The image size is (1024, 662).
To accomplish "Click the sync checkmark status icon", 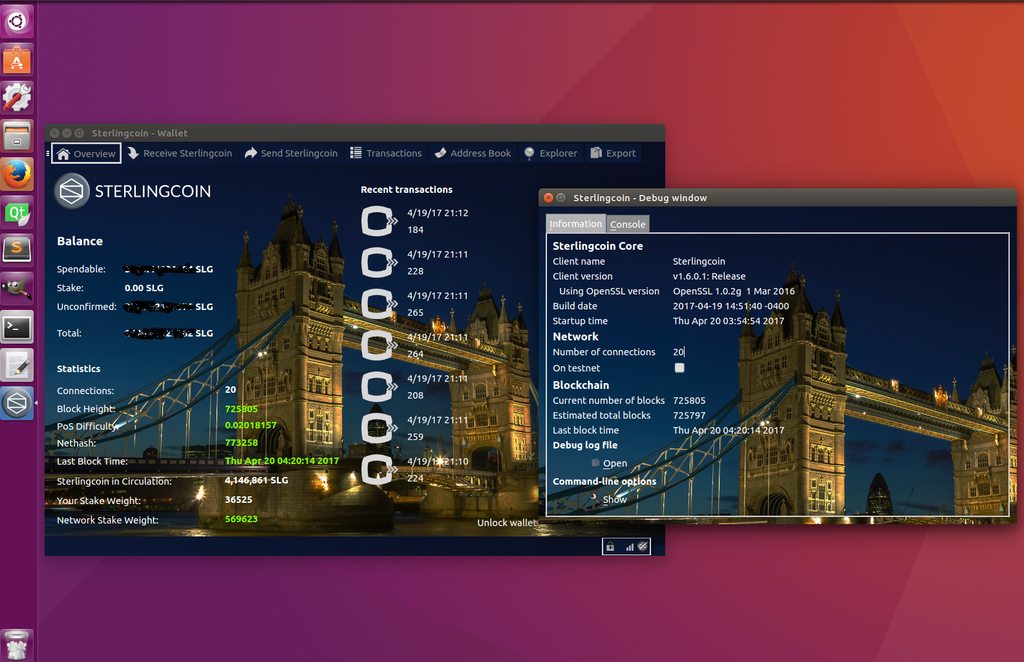I will pyautogui.click(x=643, y=546).
